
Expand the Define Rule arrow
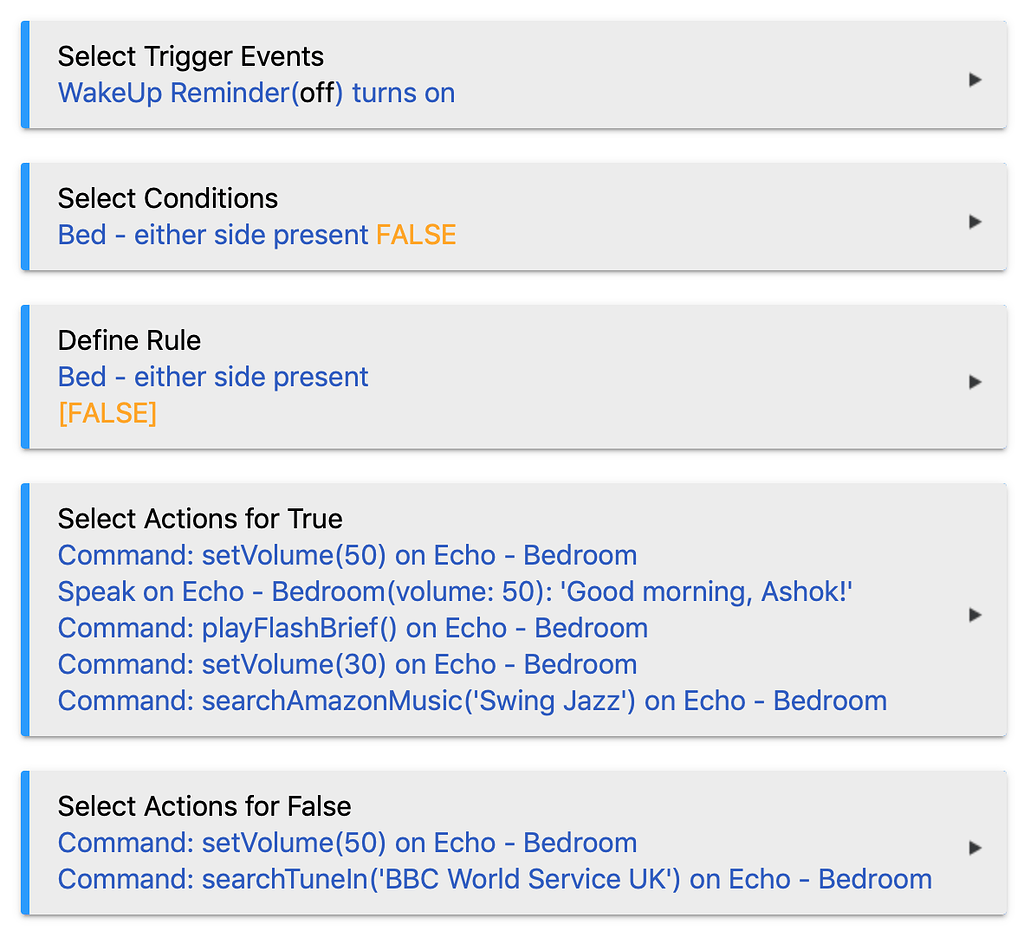975,381
